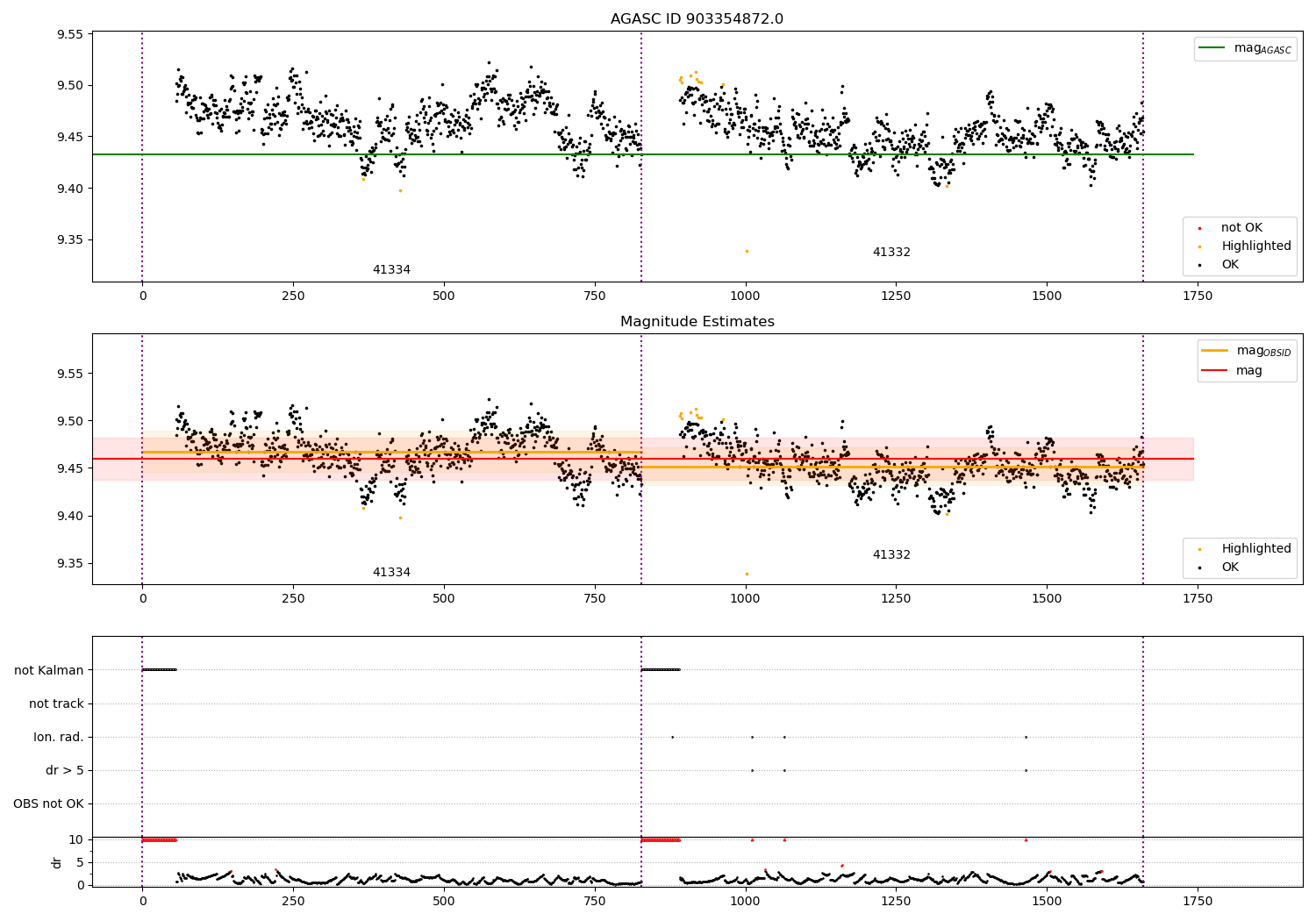Image resolution: width=1316 pixels, height=921 pixels.
Task: Click the green mag AGASC legend line
Action: point(1213,48)
